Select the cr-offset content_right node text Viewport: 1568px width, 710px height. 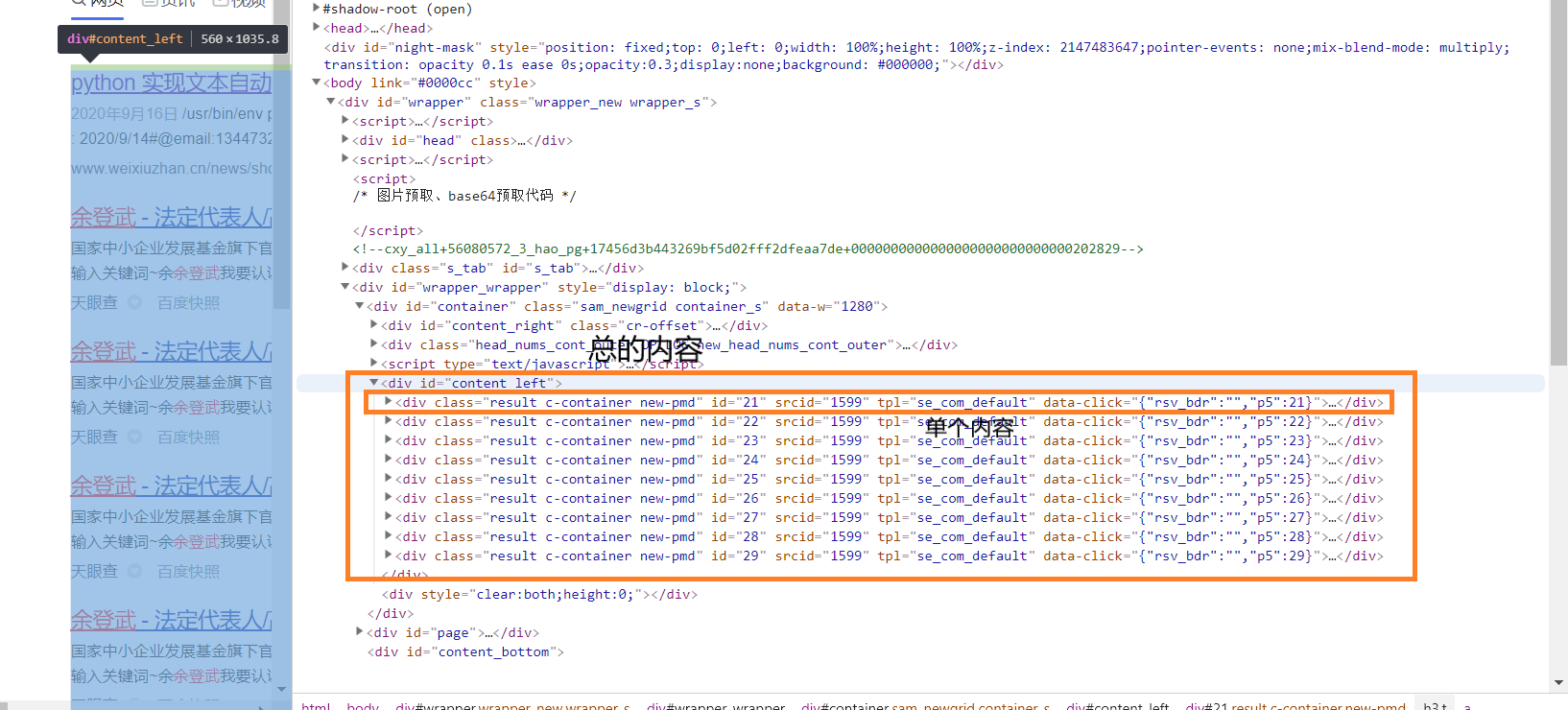[575, 326]
